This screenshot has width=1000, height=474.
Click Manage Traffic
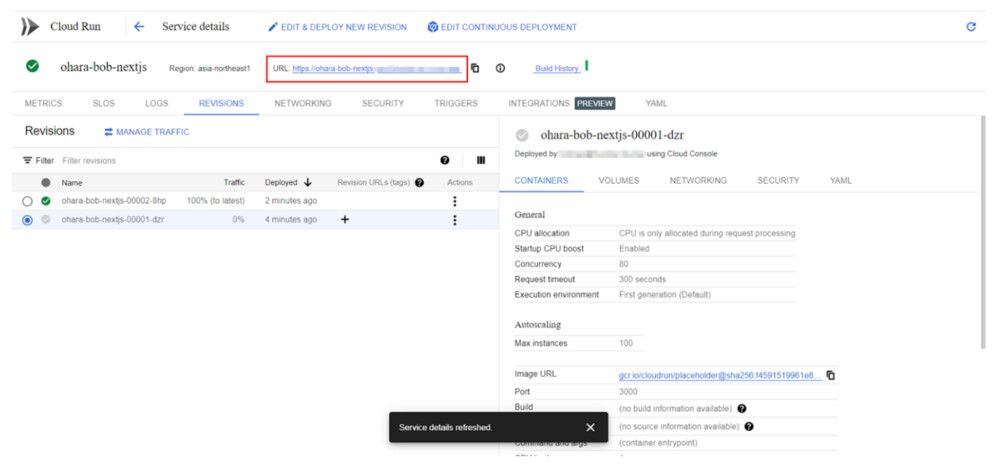(147, 132)
